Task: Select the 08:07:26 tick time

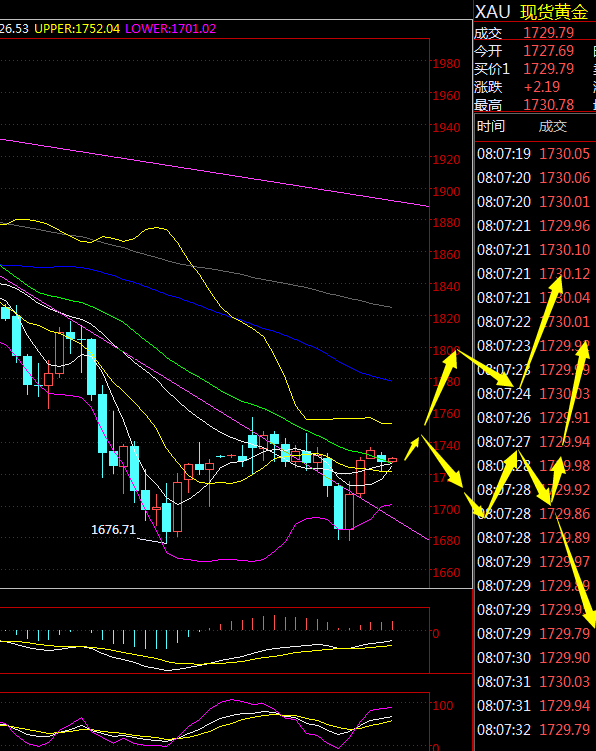Action: click(504, 418)
